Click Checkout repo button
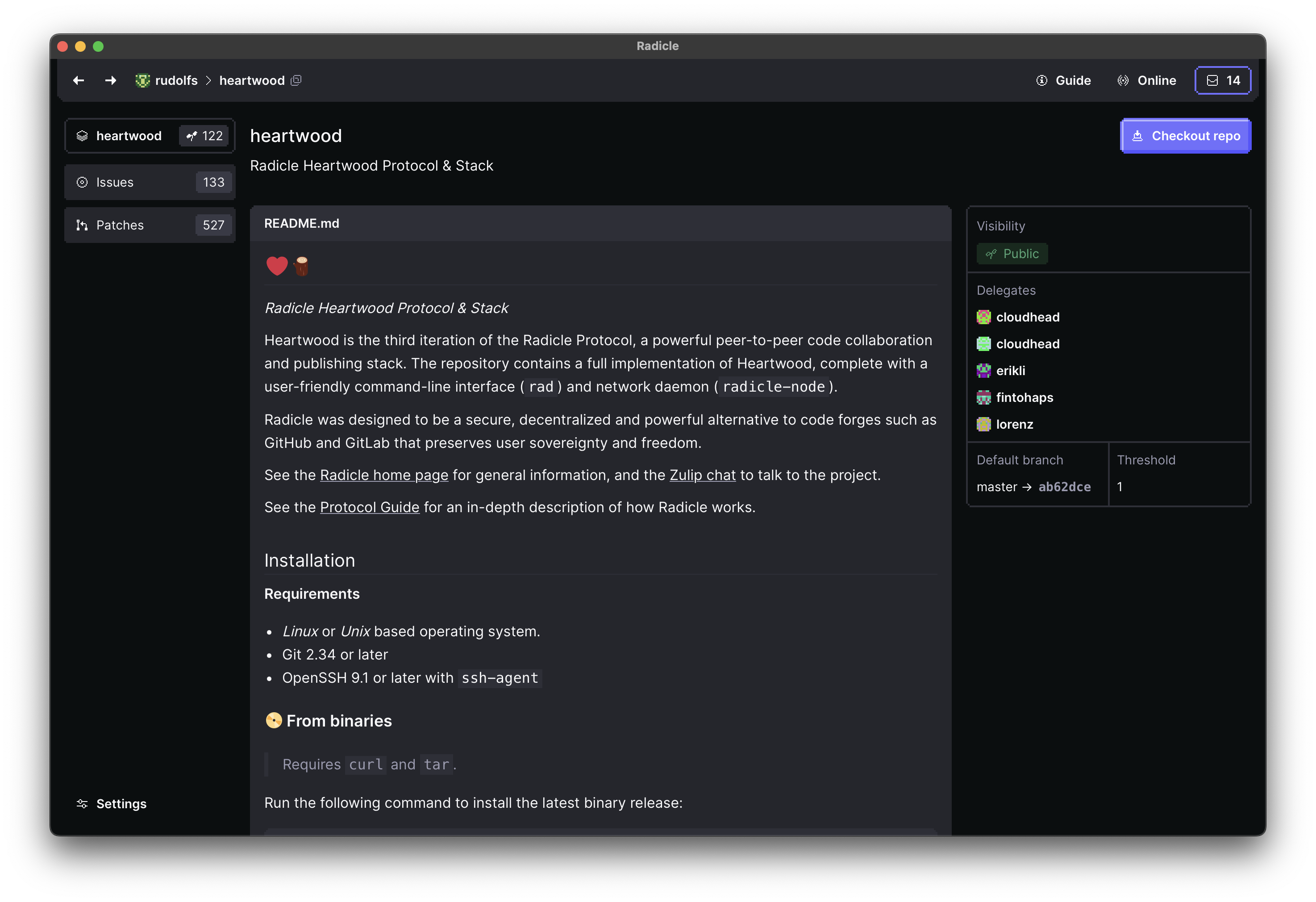This screenshot has width=1316, height=902. pos(1187,136)
